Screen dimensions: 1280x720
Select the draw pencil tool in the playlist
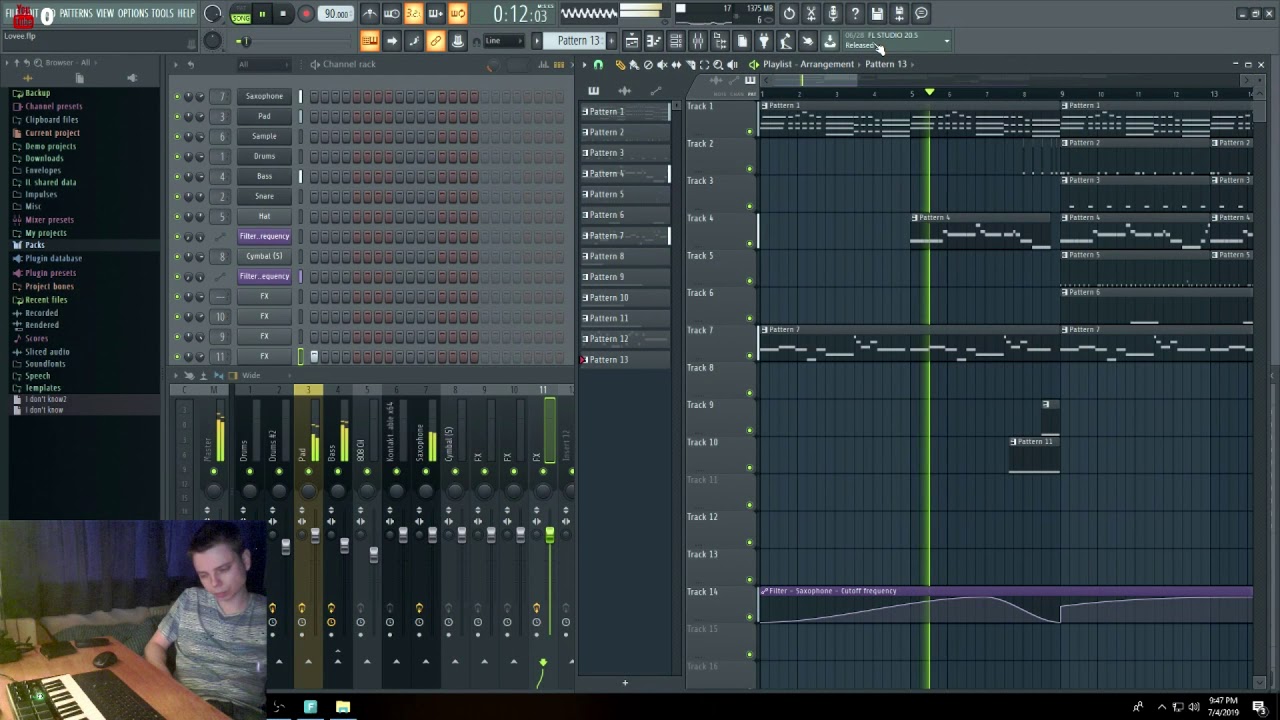pos(620,64)
